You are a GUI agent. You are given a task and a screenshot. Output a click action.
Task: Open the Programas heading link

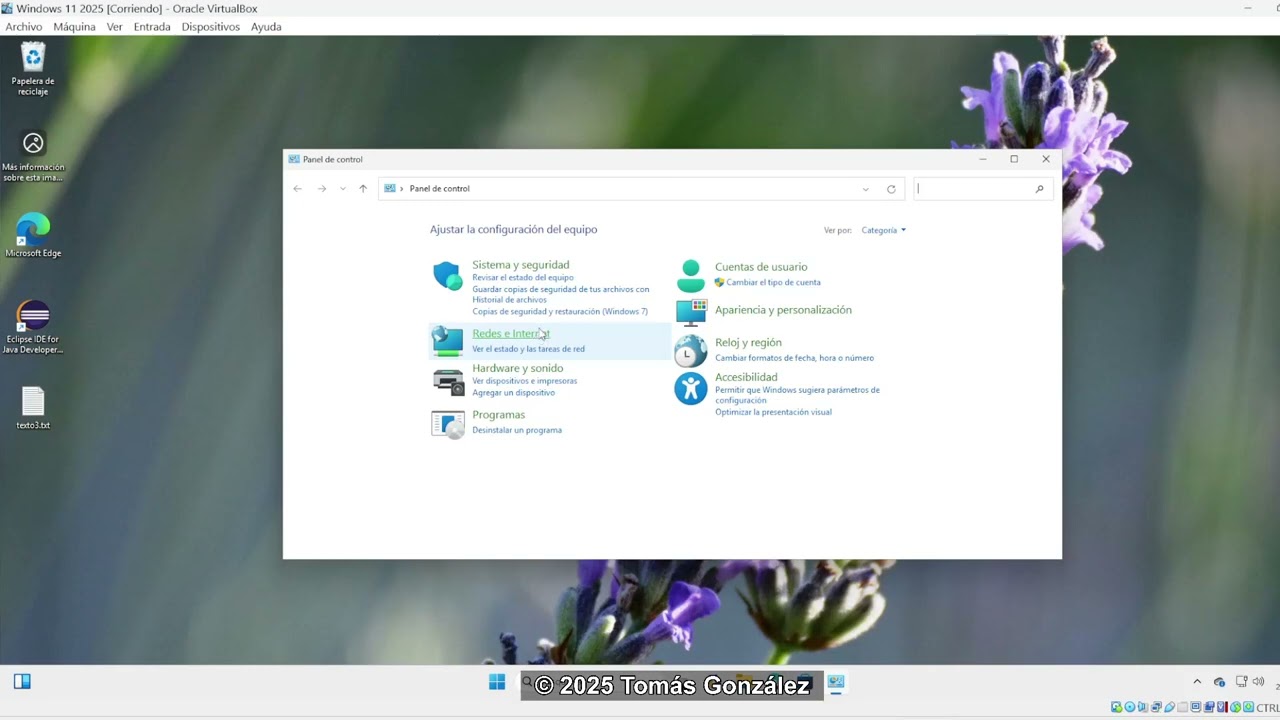(x=499, y=415)
